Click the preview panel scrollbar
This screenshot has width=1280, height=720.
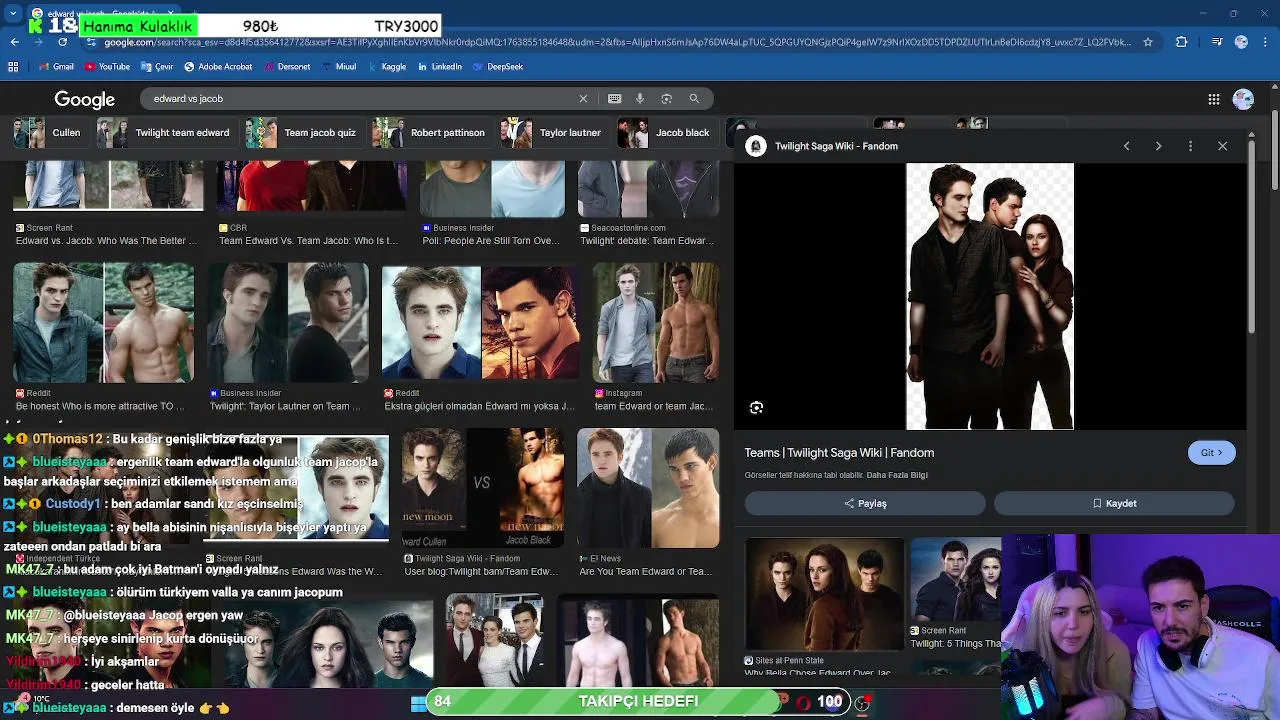coord(1251,235)
